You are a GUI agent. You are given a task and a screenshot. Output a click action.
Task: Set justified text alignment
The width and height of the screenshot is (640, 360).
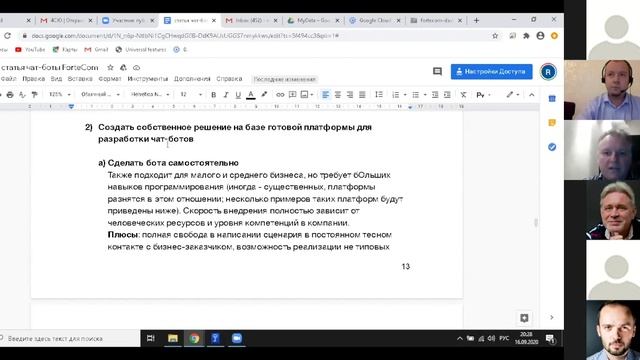tap(362, 95)
